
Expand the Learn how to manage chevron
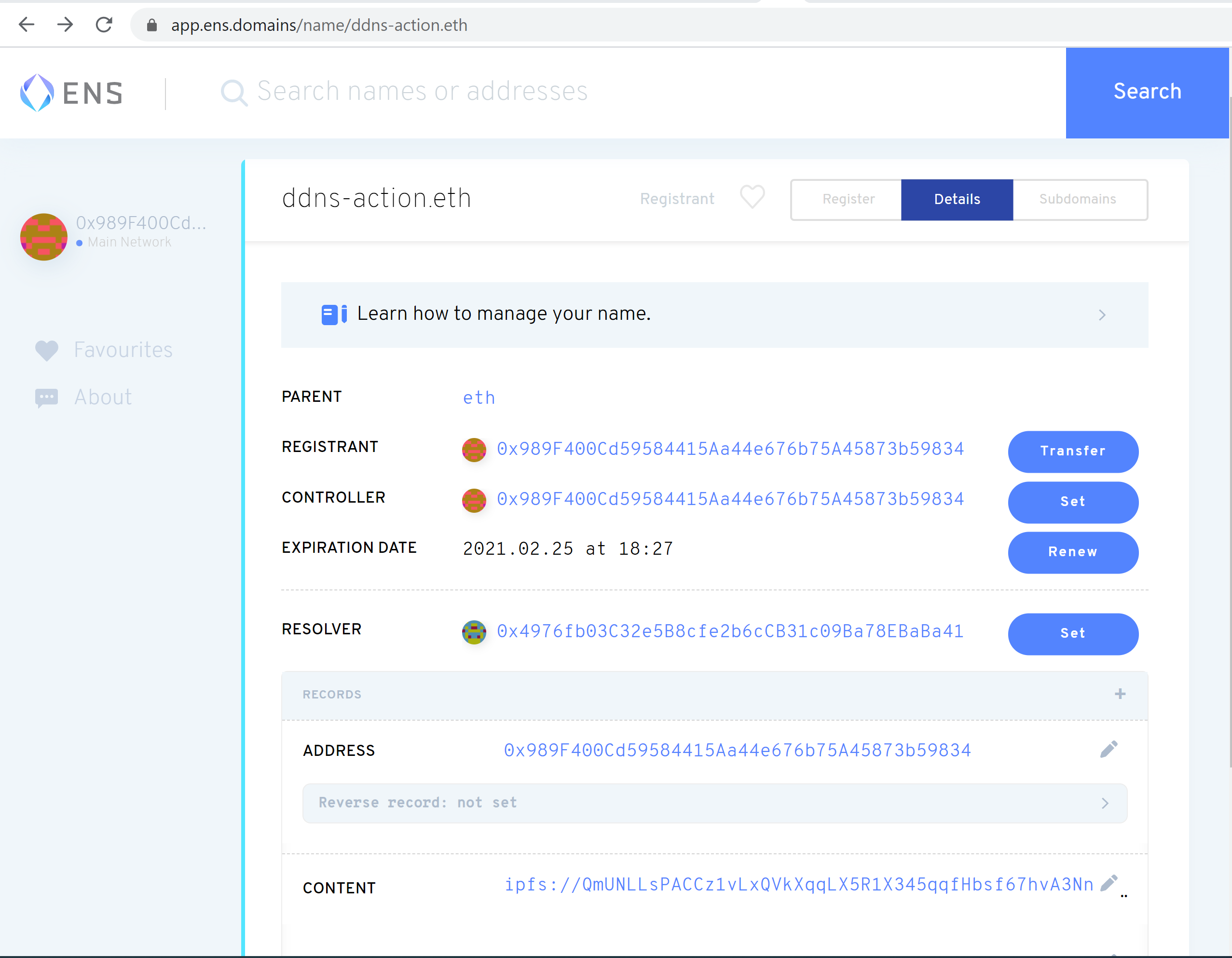point(1102,315)
